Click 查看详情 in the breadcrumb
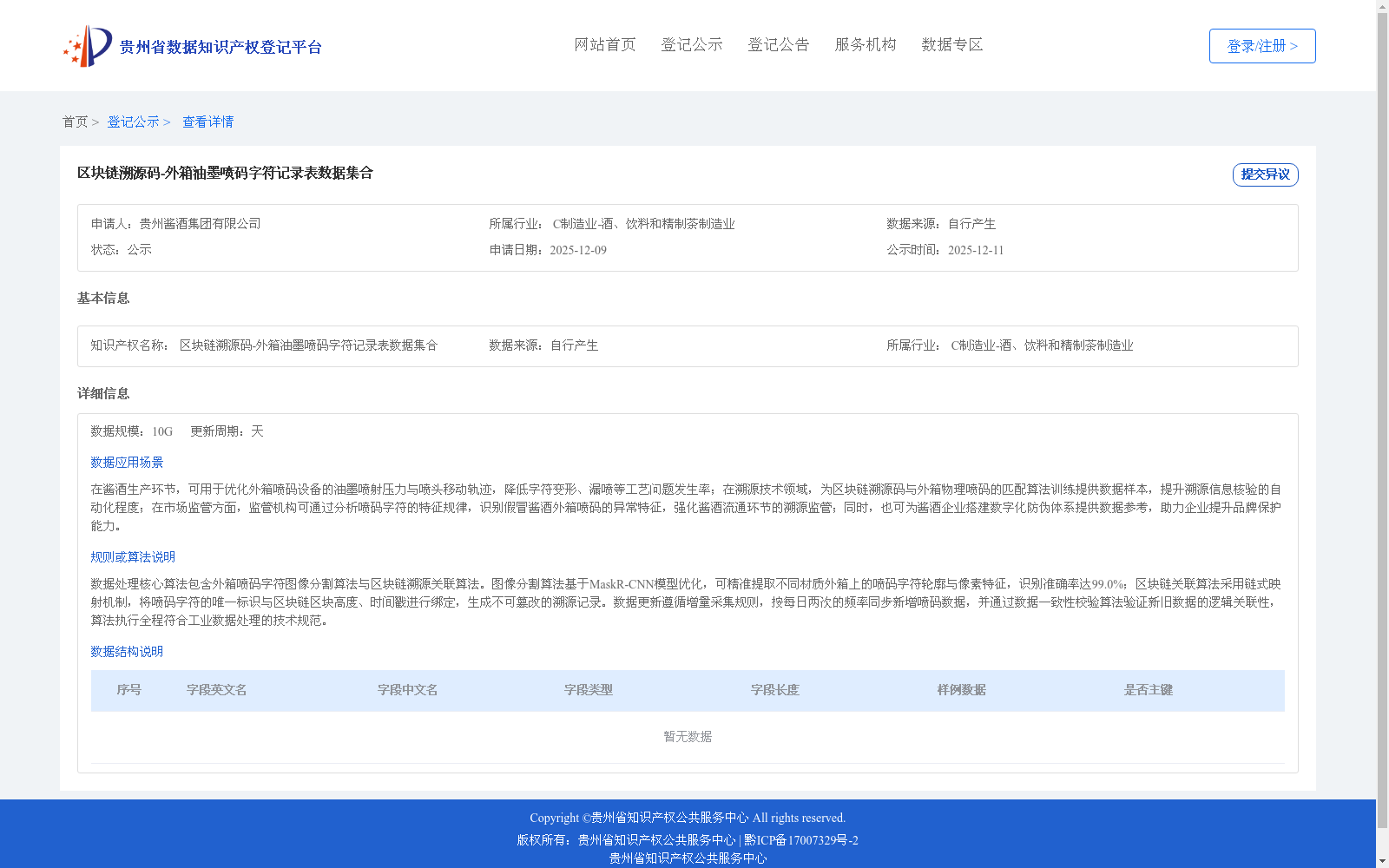Image resolution: width=1389 pixels, height=868 pixels. coord(207,122)
